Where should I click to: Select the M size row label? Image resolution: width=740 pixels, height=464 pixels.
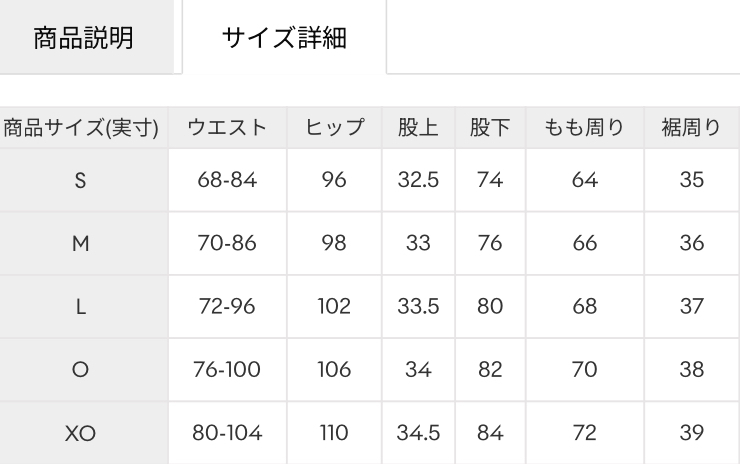coord(81,244)
